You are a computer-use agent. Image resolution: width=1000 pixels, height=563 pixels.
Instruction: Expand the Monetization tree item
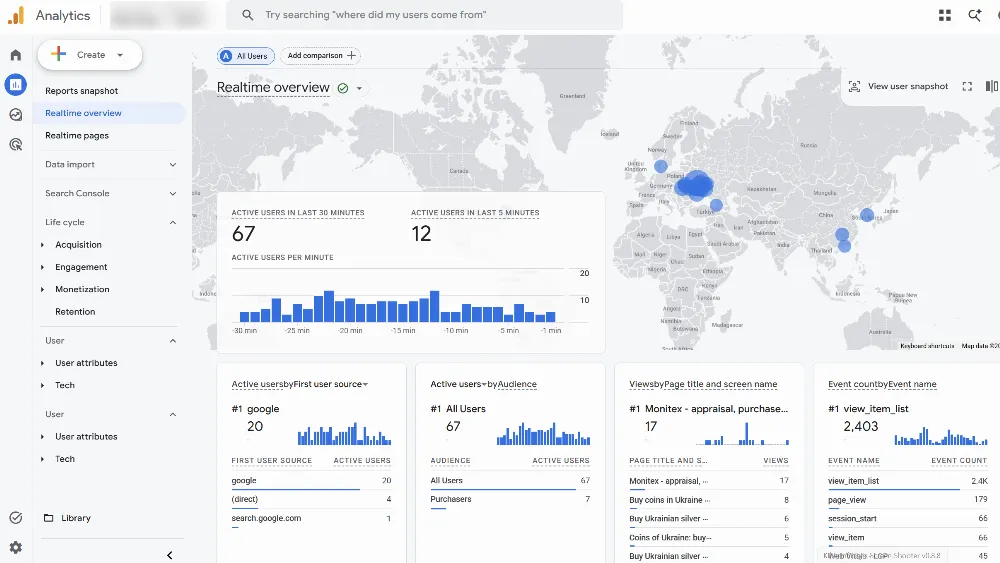click(x=43, y=289)
